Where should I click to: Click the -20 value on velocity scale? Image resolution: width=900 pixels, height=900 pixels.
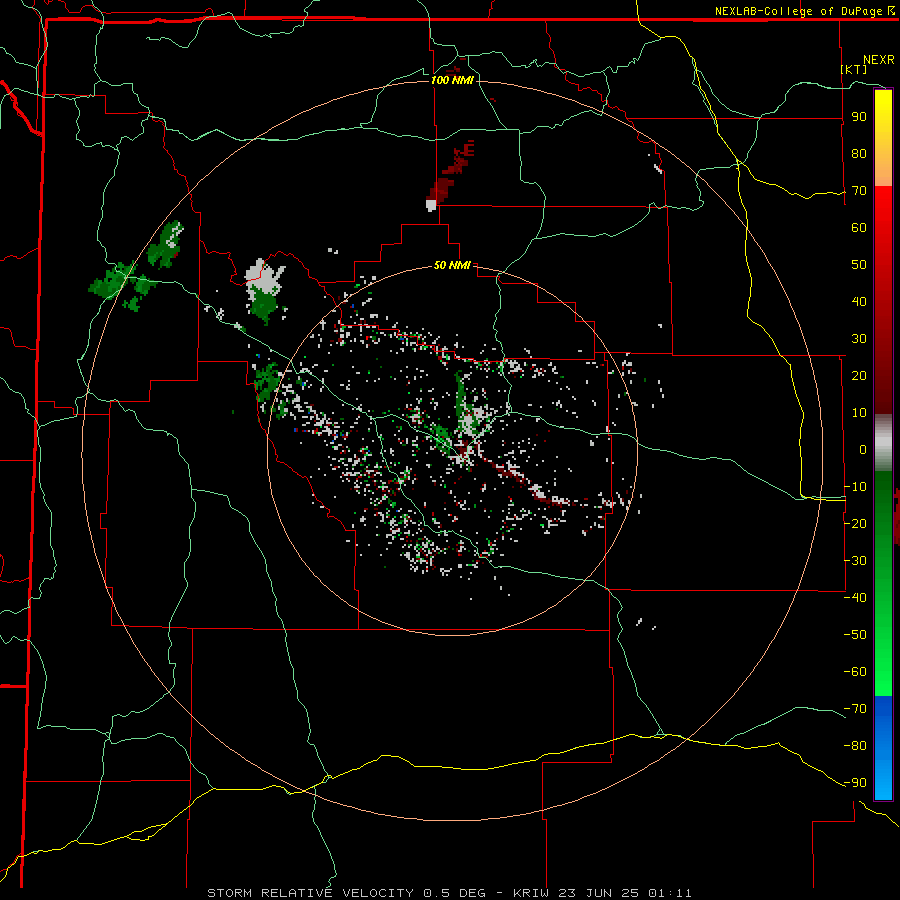point(856,524)
